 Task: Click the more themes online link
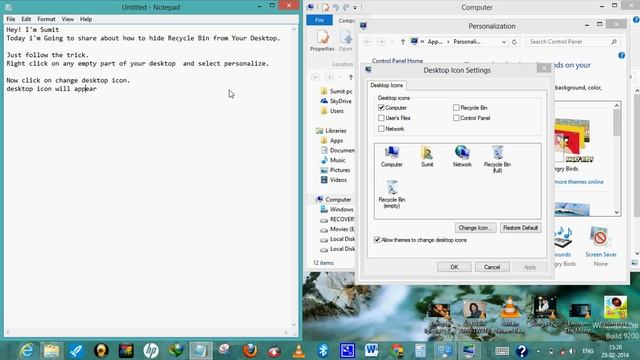point(578,182)
